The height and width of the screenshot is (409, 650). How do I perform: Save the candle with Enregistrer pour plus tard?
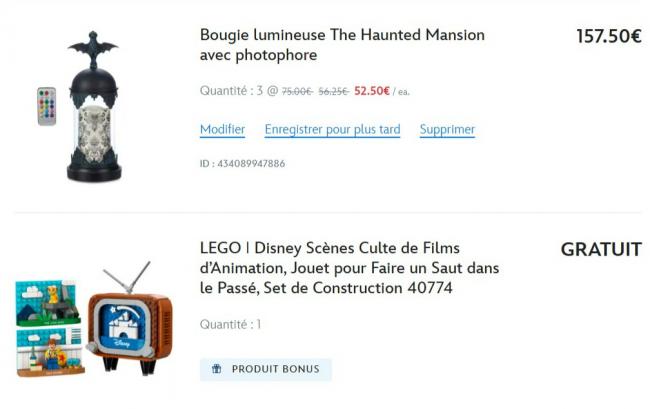tap(332, 130)
